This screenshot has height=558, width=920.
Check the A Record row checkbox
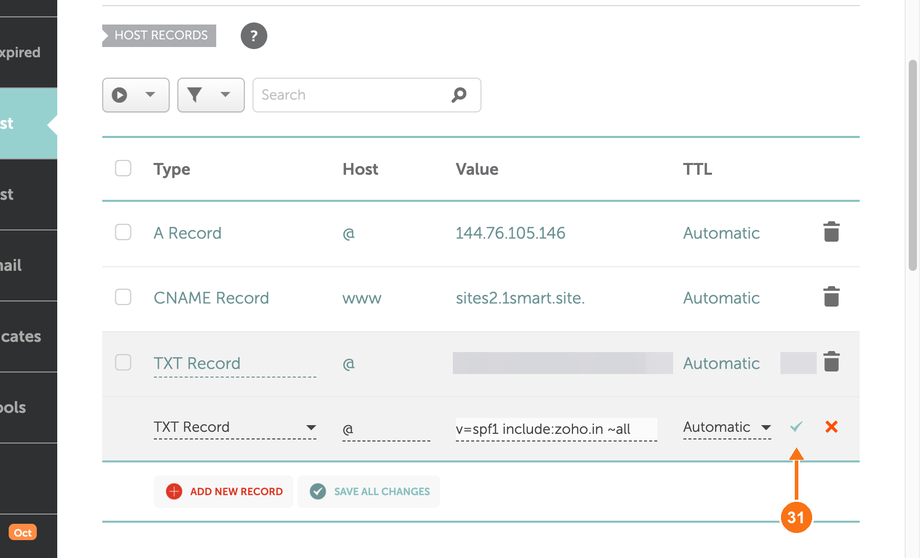[123, 232]
